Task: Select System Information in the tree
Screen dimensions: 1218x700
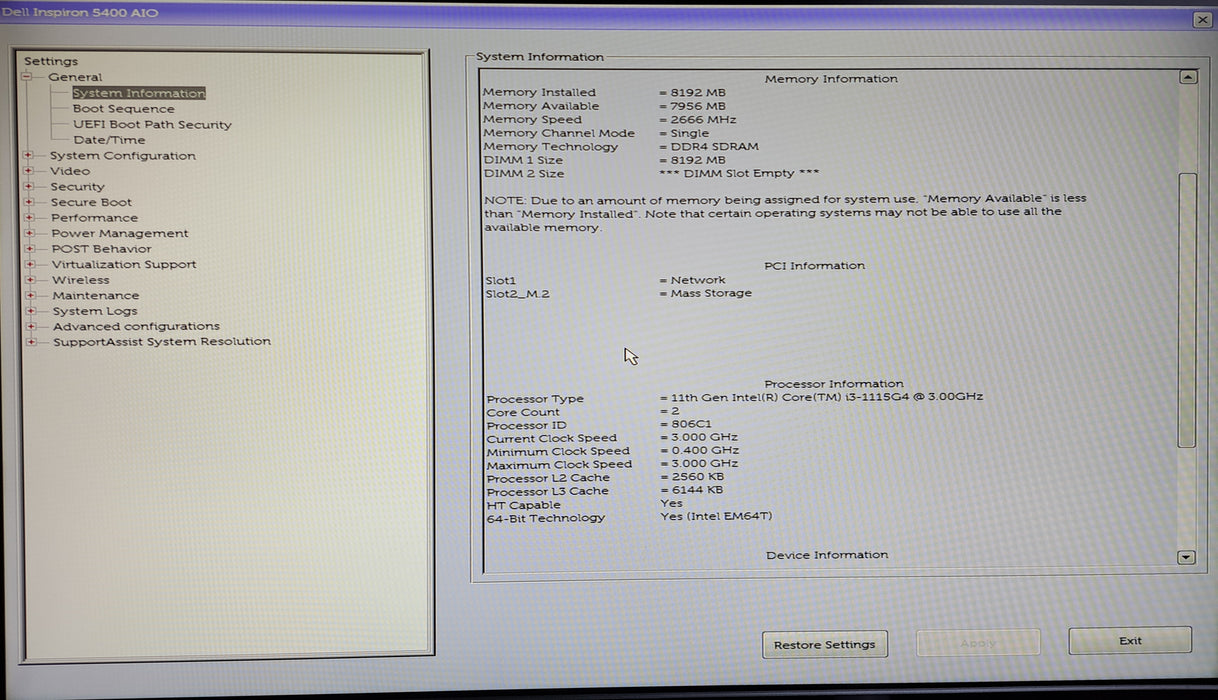Action: tap(139, 93)
